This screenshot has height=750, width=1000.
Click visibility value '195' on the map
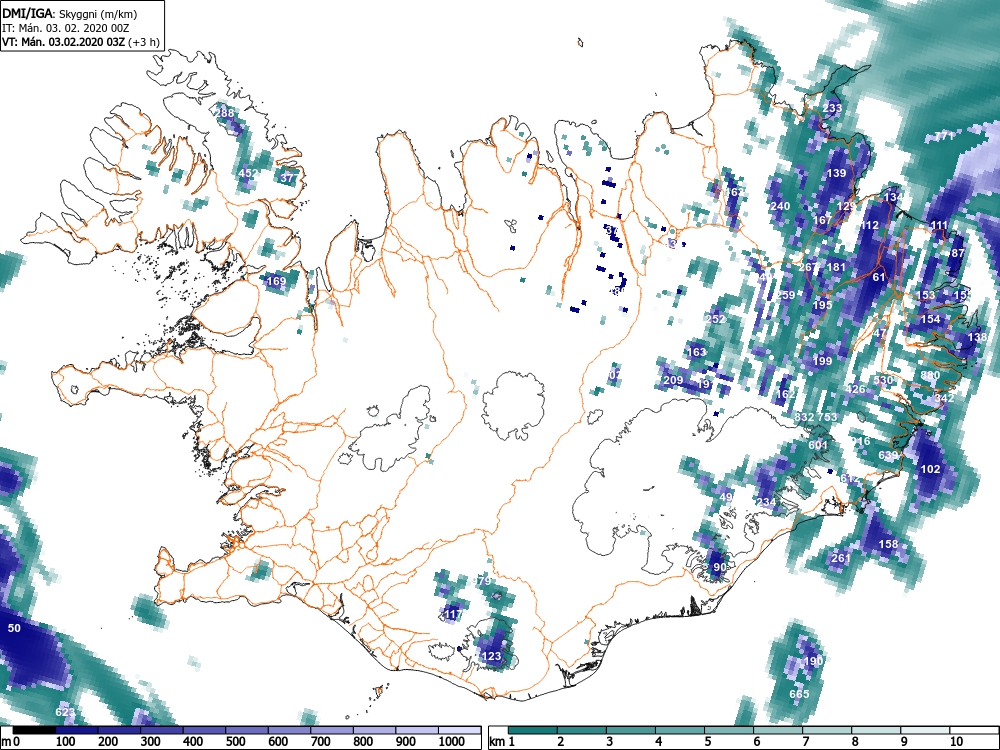pyautogui.click(x=823, y=305)
